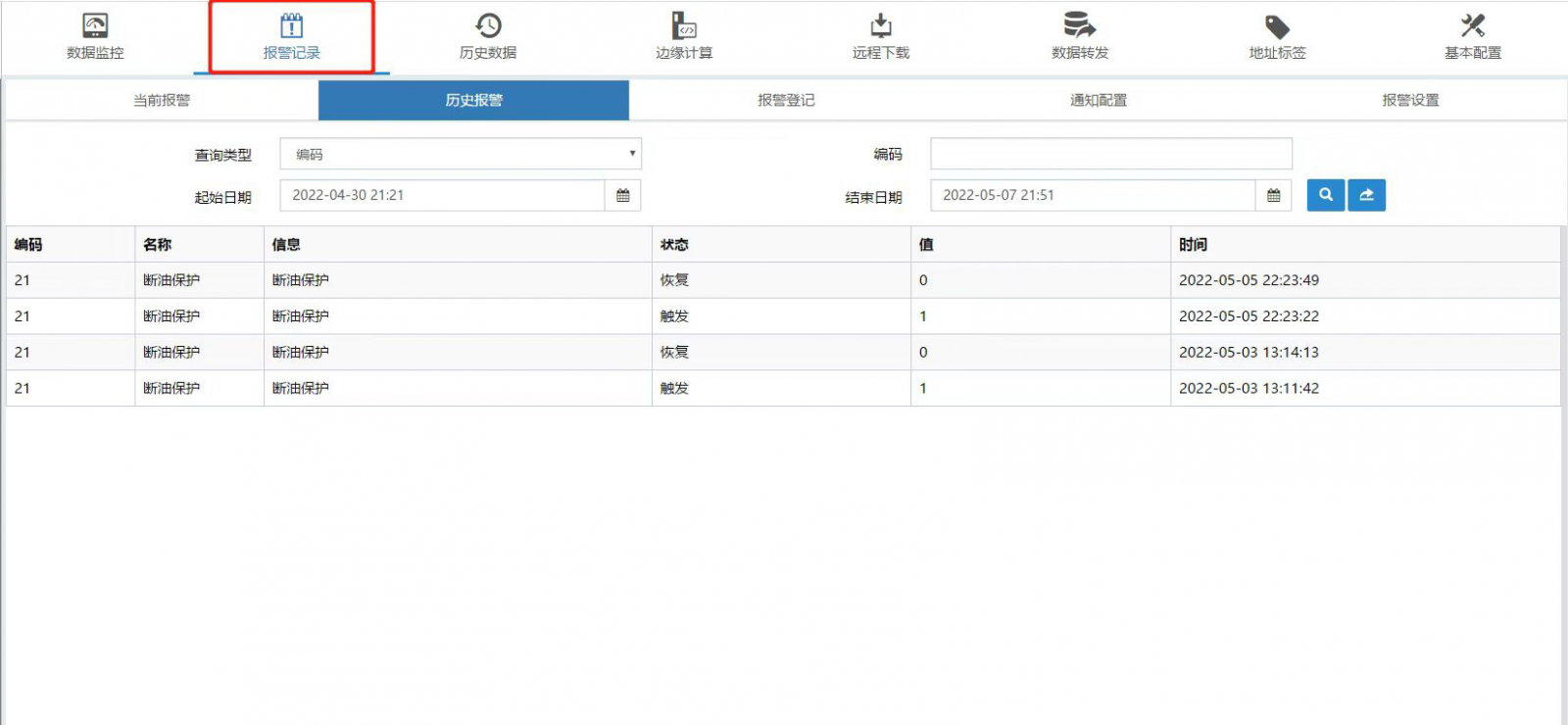Open the 地址标签 address tag icon
This screenshot has height=725, width=1568.
click(1277, 26)
